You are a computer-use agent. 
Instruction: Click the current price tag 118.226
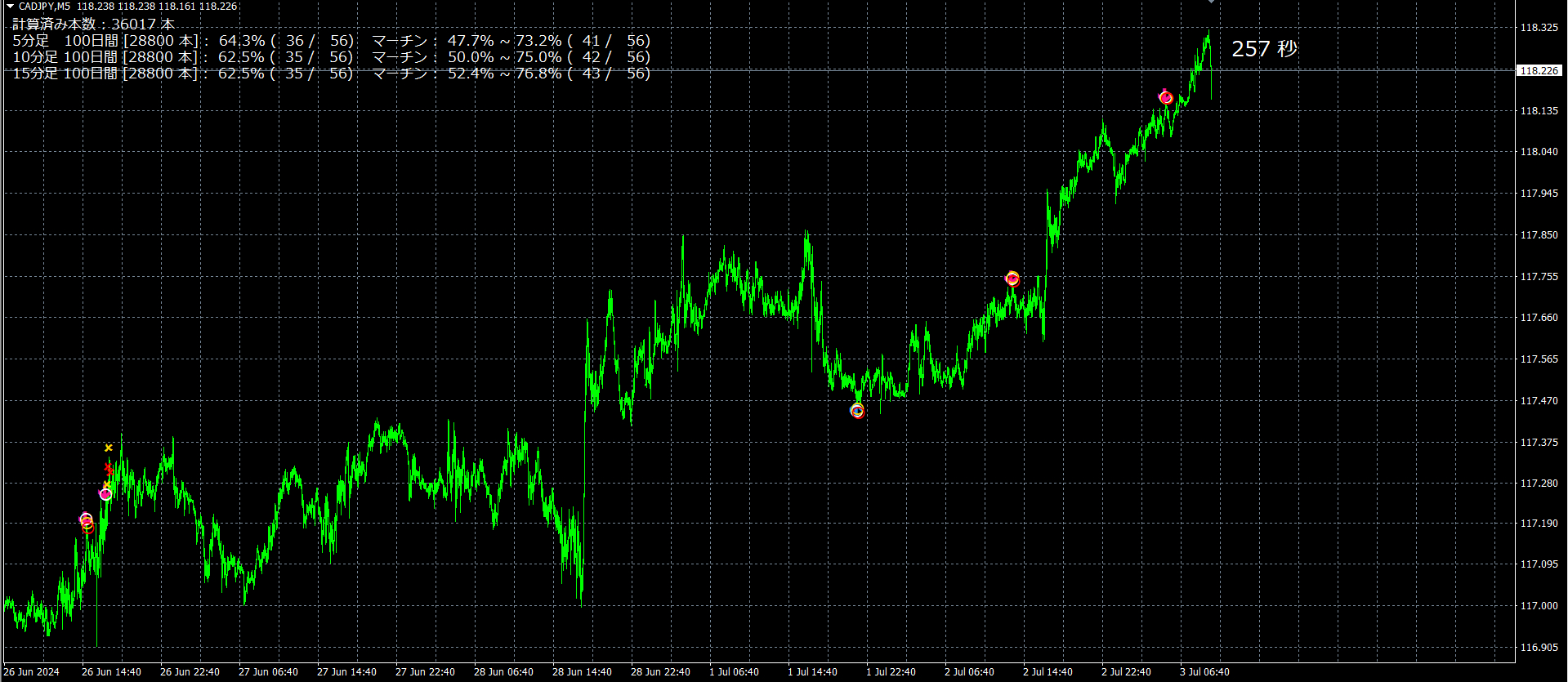(1539, 71)
